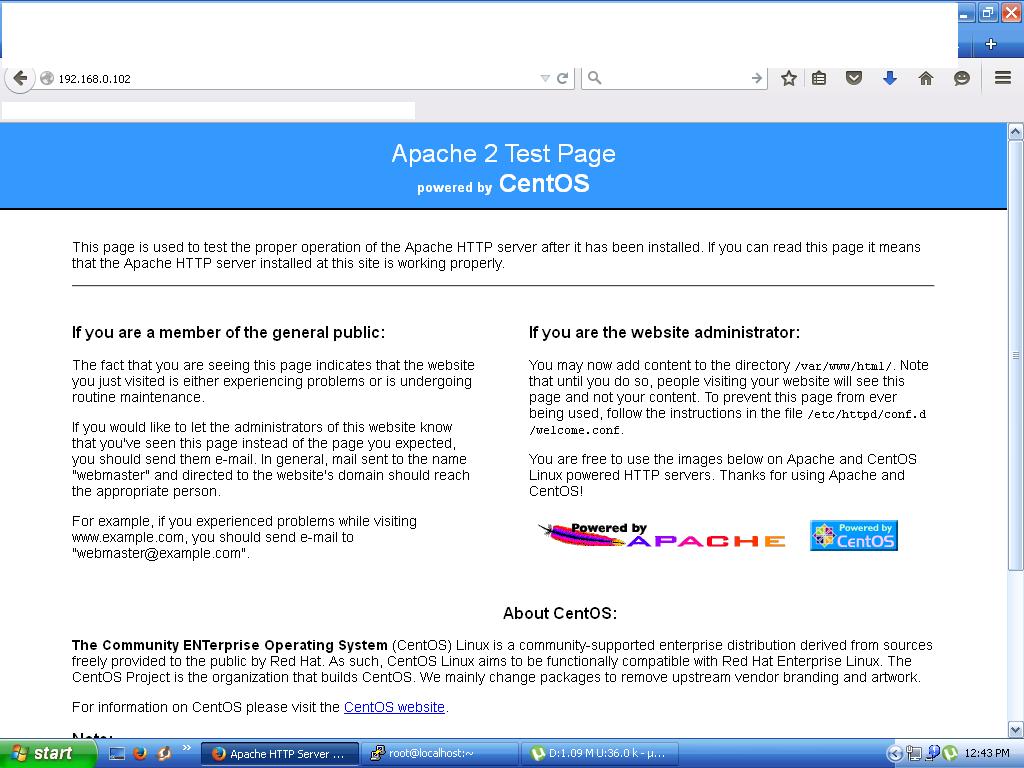This screenshot has width=1024, height=768.
Task: Click Show Desktop in Quick Launch
Action: (117, 754)
